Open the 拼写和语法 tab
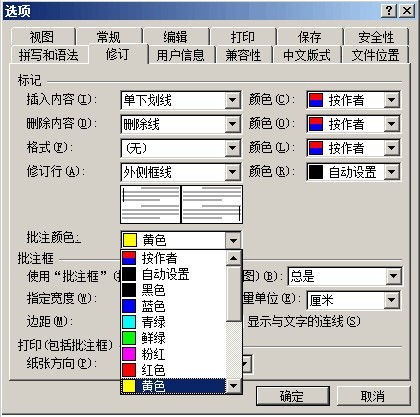 [49, 55]
